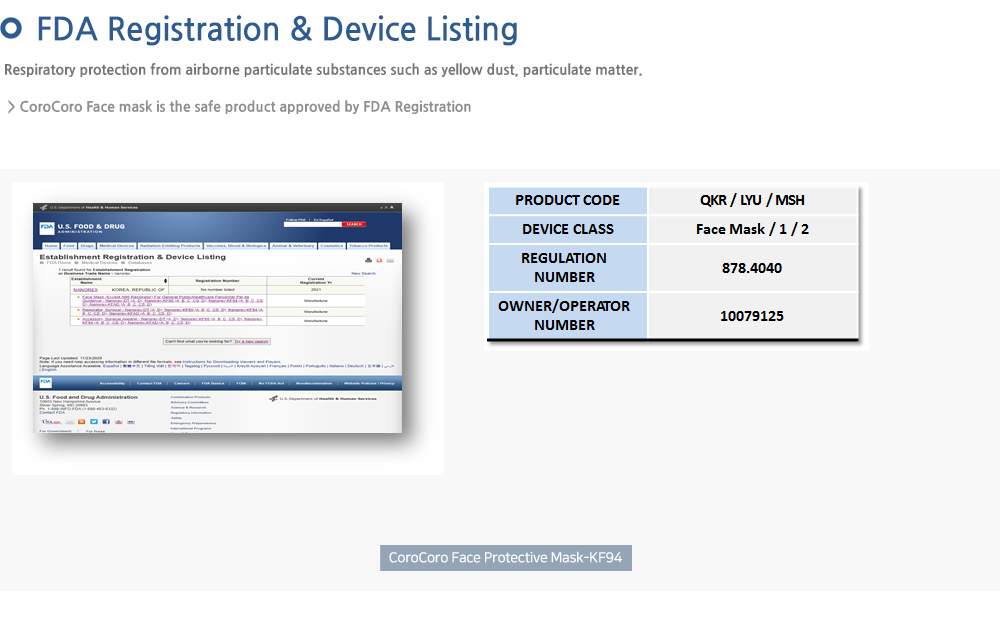Screen dimensions: 1000x638
Task: Click the chevron before CoroCoro Face mask text
Action: [11, 107]
